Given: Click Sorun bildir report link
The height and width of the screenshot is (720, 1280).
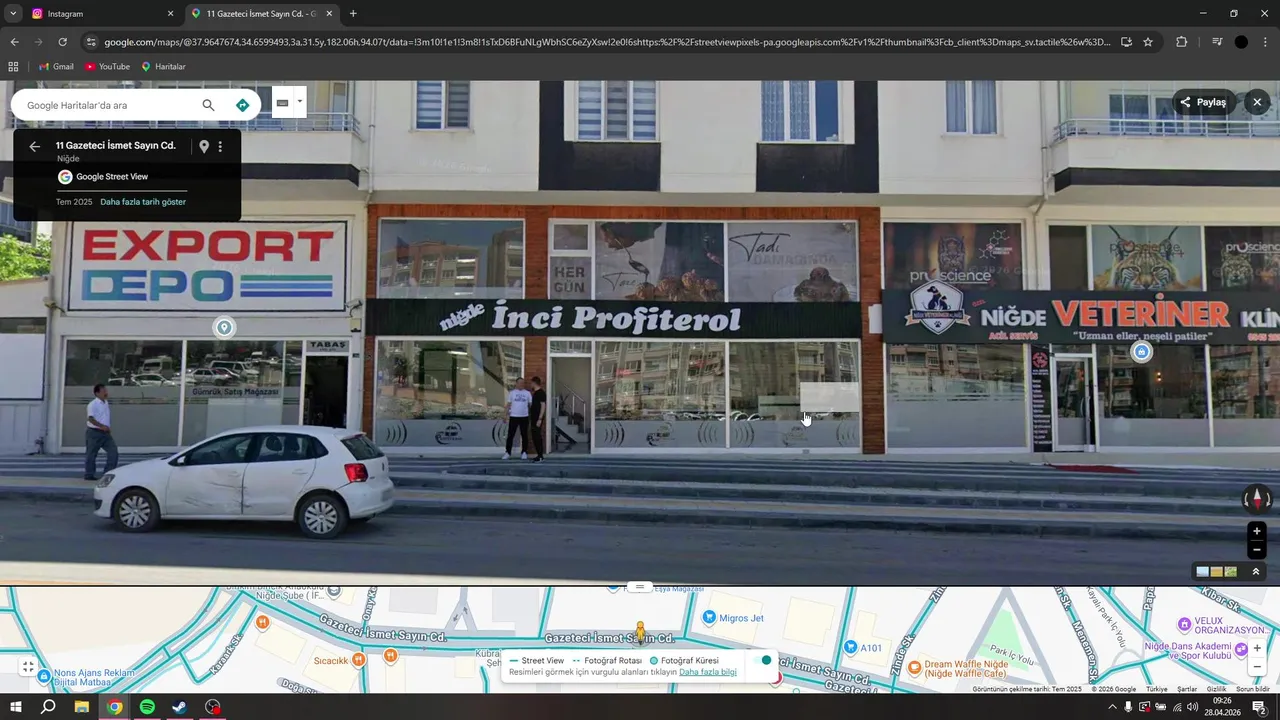Looking at the screenshot, I should (x=1253, y=689).
